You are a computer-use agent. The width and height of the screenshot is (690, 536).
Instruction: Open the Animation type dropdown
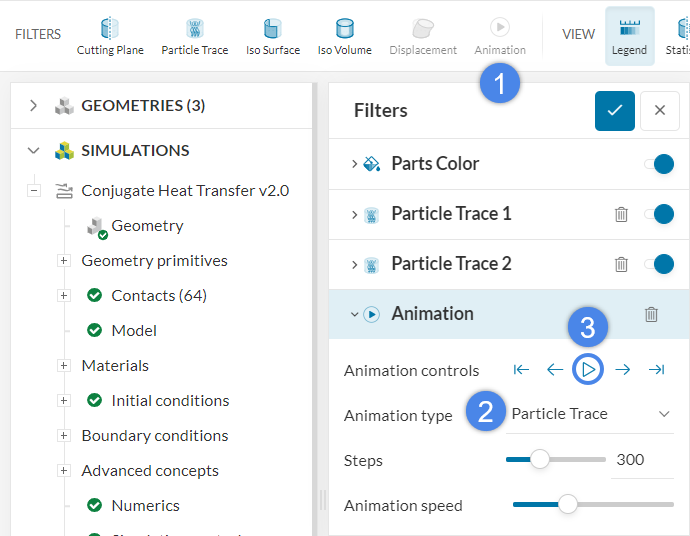click(590, 414)
